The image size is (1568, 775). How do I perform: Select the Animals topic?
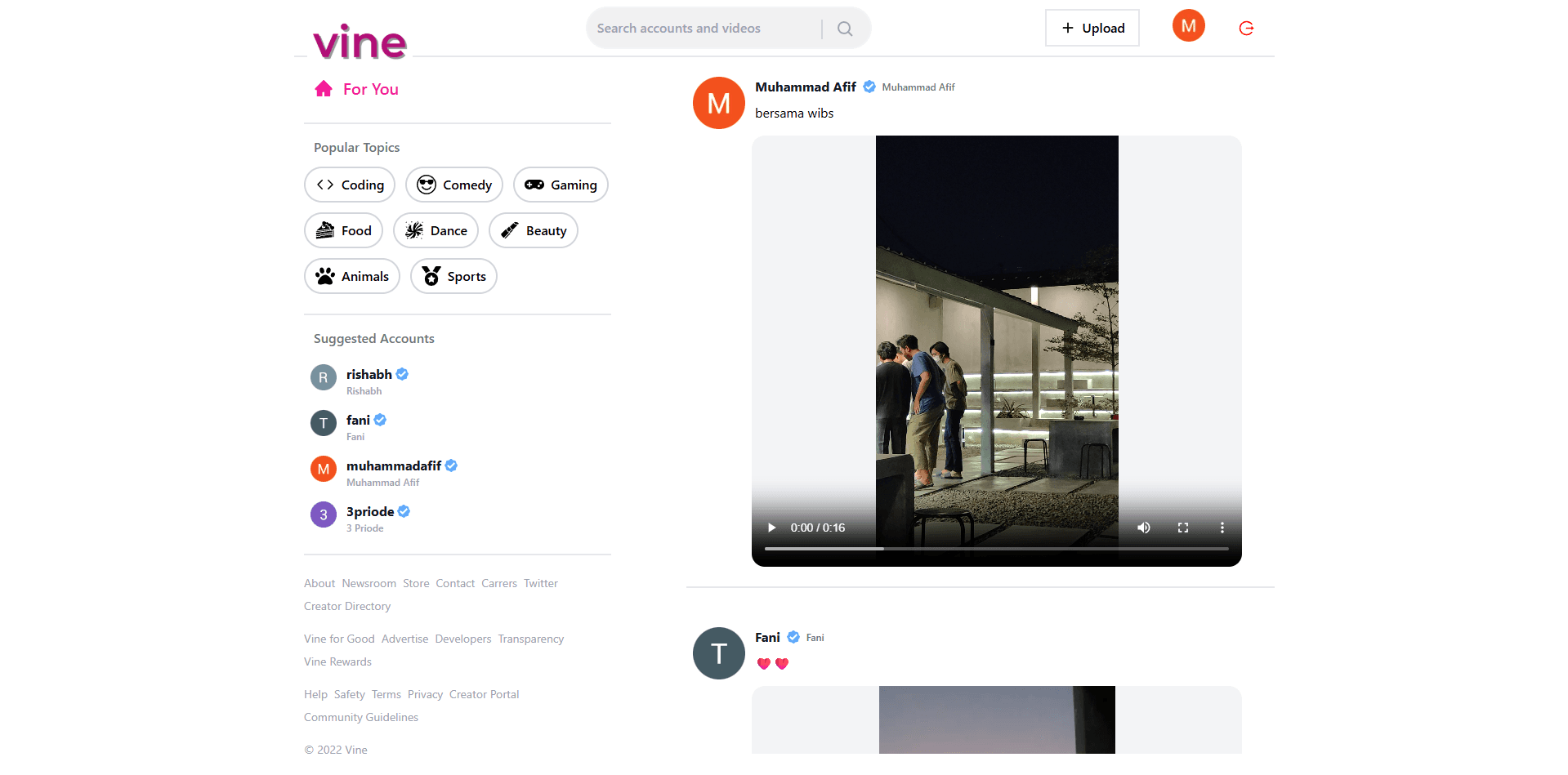[351, 276]
